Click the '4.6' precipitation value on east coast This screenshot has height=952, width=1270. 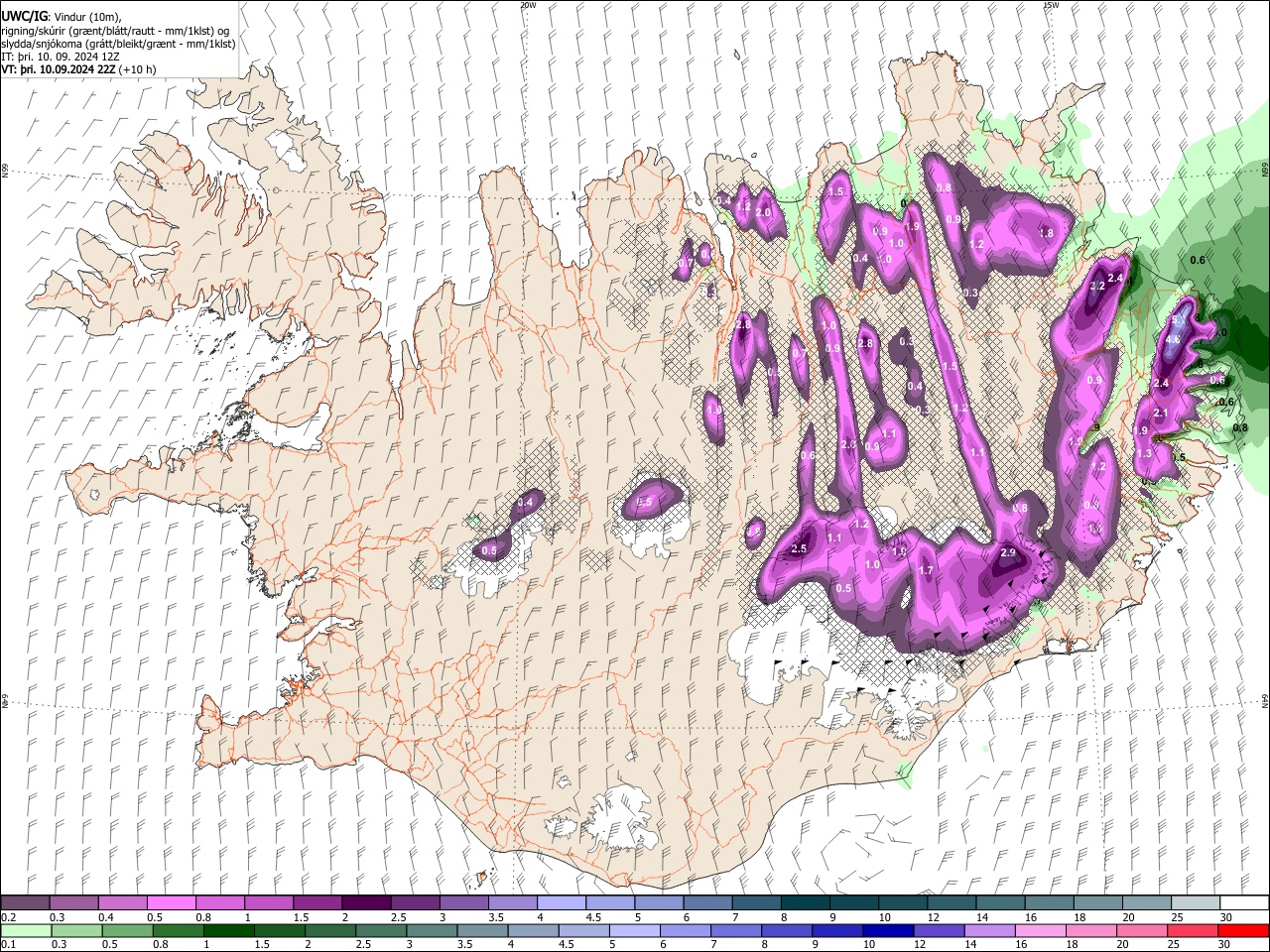1172,339
